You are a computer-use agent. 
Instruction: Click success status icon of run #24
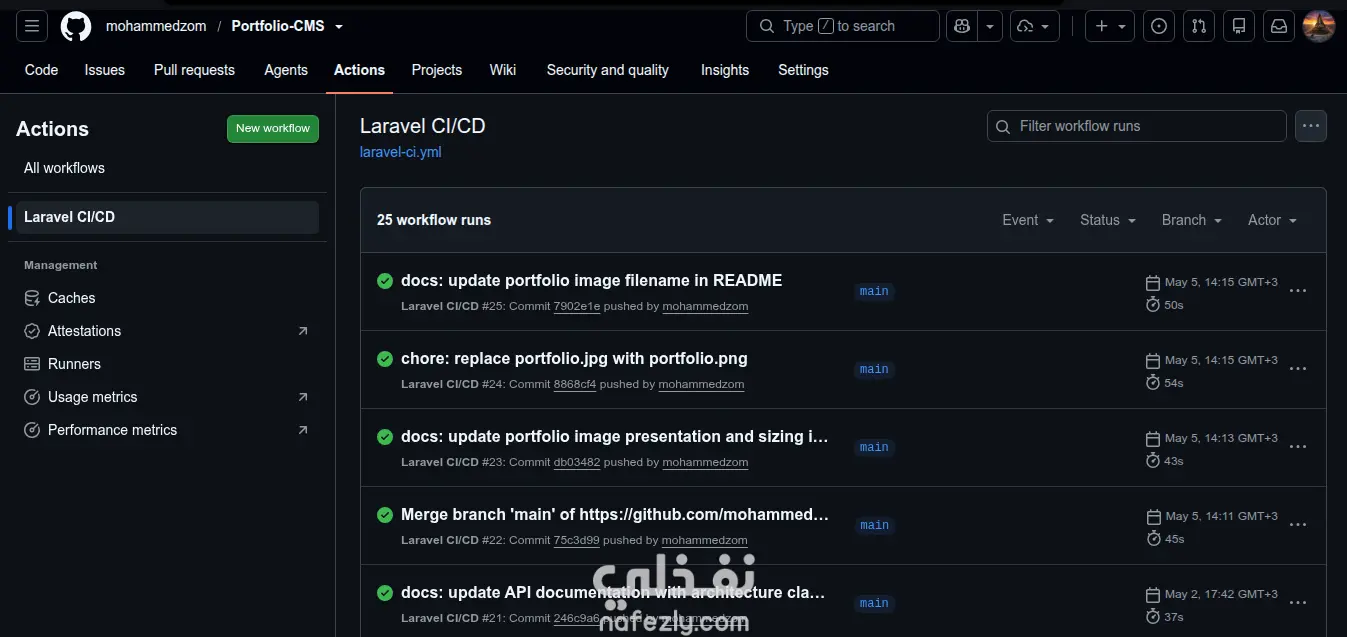(385, 359)
